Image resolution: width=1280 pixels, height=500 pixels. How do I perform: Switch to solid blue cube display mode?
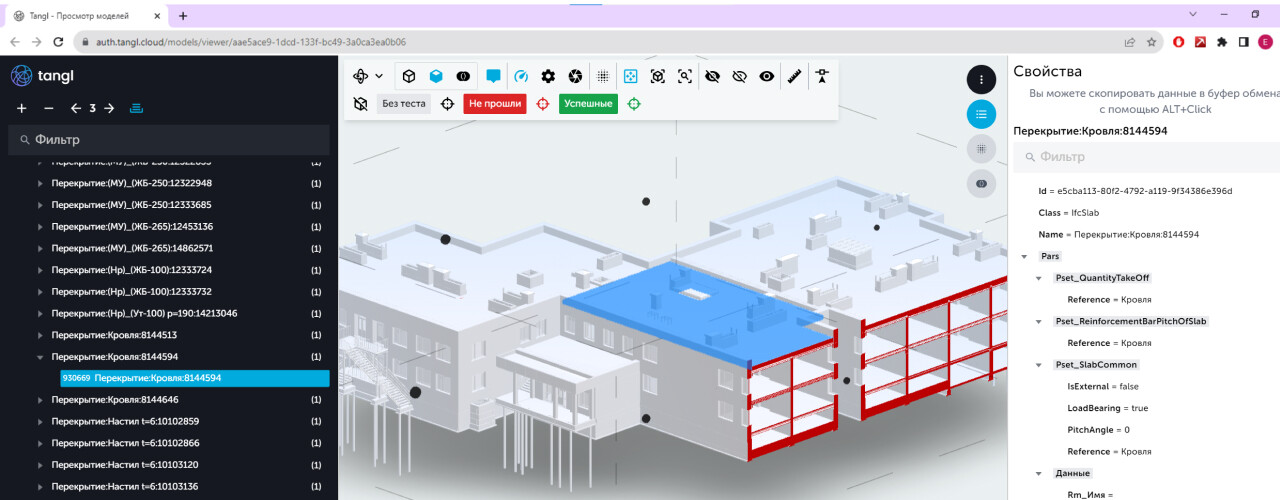(x=436, y=76)
